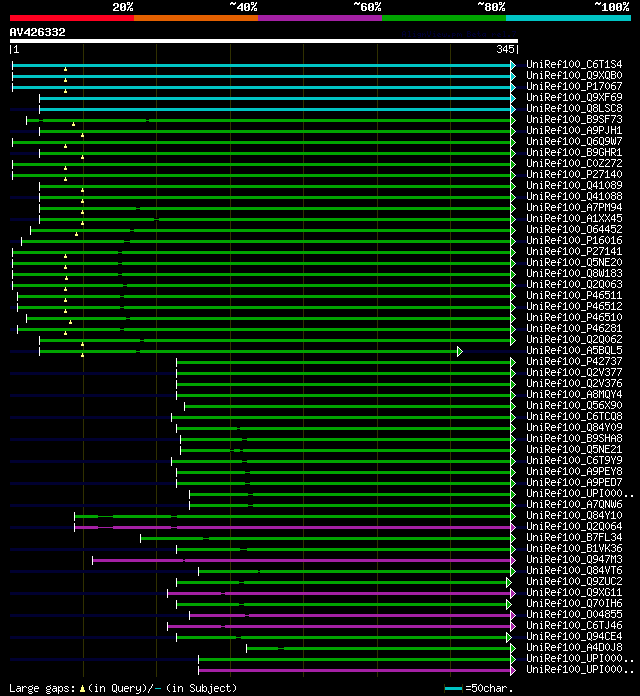The height and width of the screenshot is (696, 640).
Task: Click the UniRef100_Q8W183 label
Action: tap(574, 273)
